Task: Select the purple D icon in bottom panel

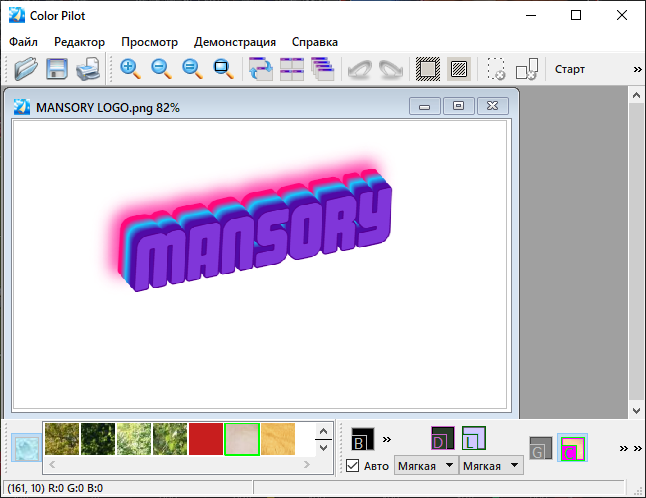Action: tap(442, 439)
